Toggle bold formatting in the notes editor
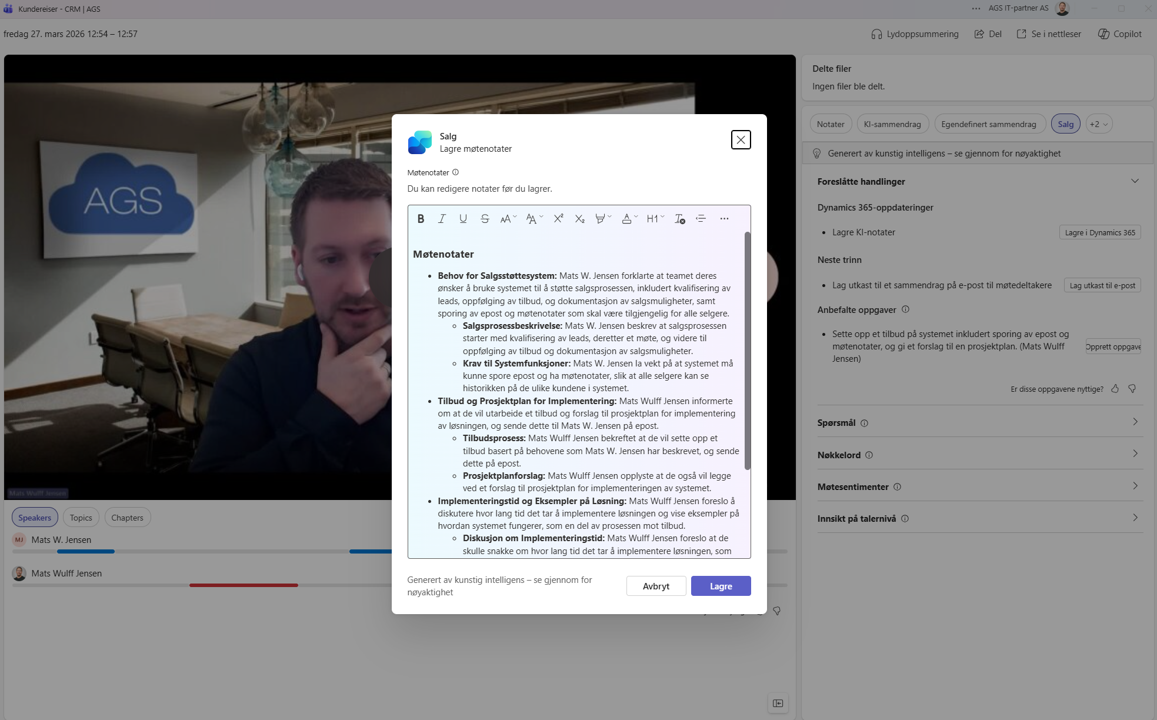1157x720 pixels. [x=421, y=219]
